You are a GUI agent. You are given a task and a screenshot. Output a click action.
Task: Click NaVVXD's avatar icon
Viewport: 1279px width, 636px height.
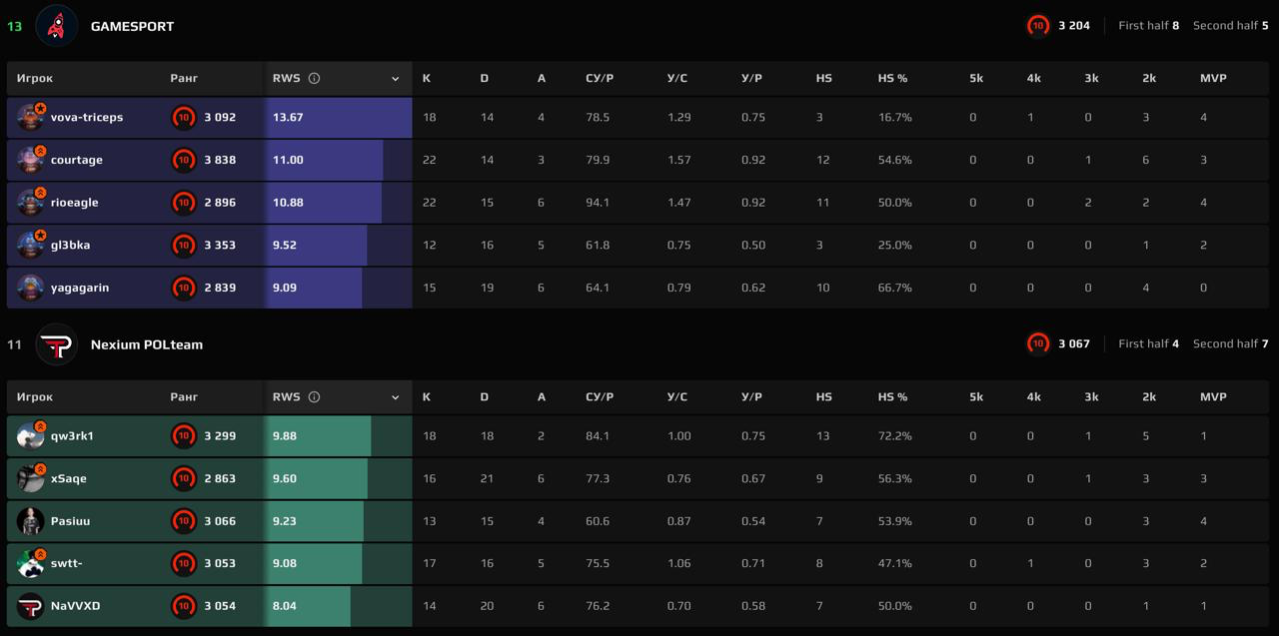click(30, 606)
